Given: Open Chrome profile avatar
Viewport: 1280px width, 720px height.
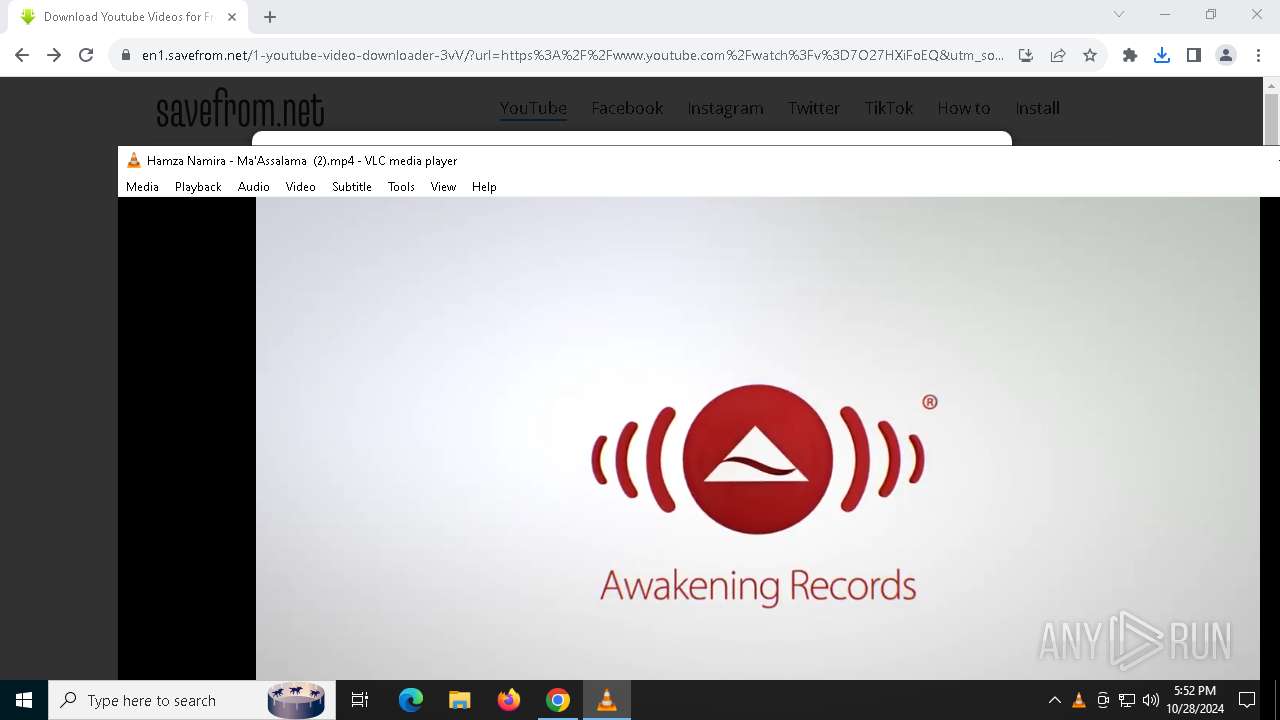Looking at the screenshot, I should [1226, 55].
